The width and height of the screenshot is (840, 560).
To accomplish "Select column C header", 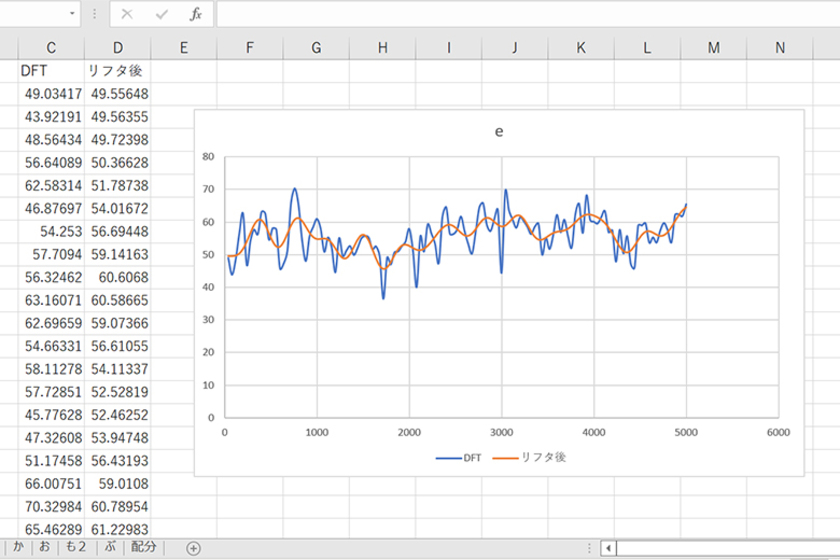I will tap(51, 47).
